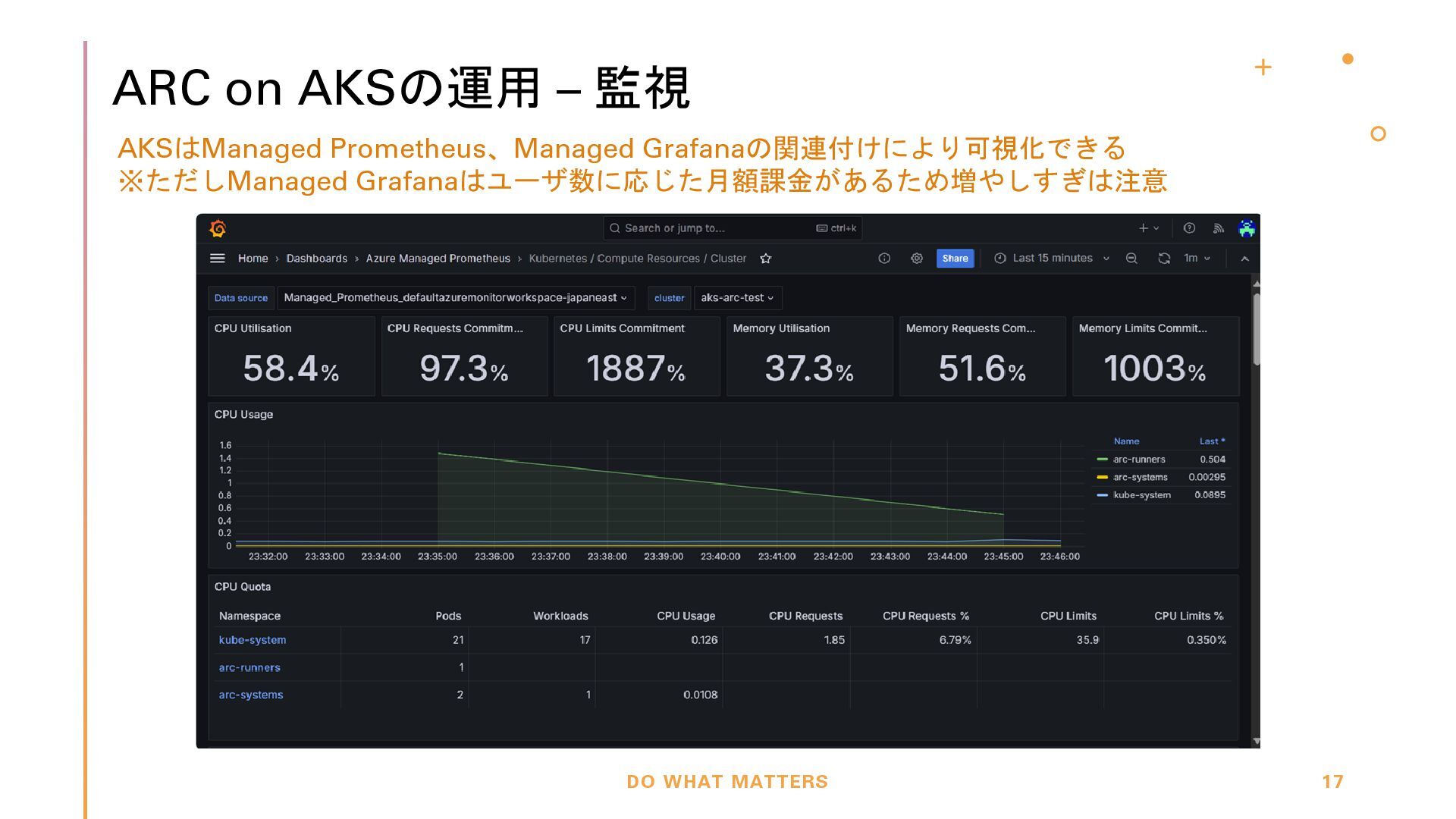The image size is (1456, 819).
Task: Toggle arc-runners series in legend
Action: click(x=1139, y=460)
